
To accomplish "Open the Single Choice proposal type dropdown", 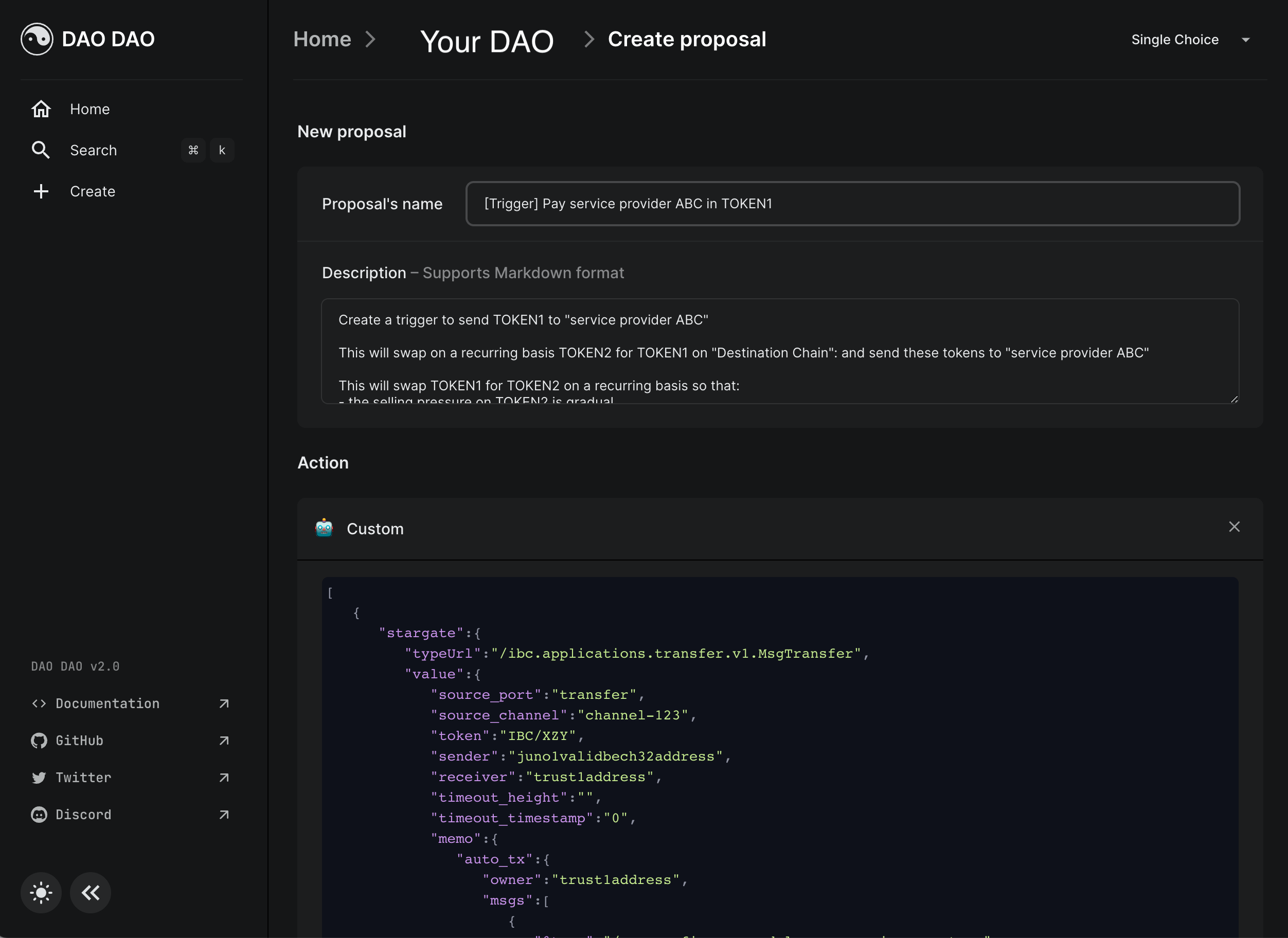I will pyautogui.click(x=1191, y=39).
